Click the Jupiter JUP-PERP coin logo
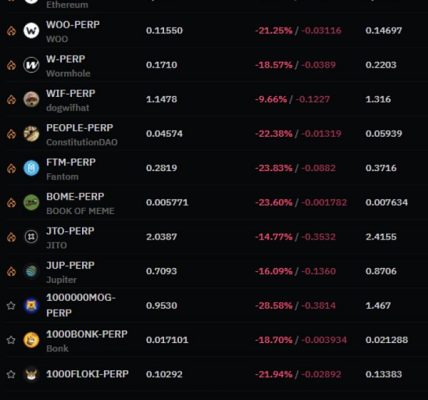This screenshot has height=400, width=428. point(31,271)
